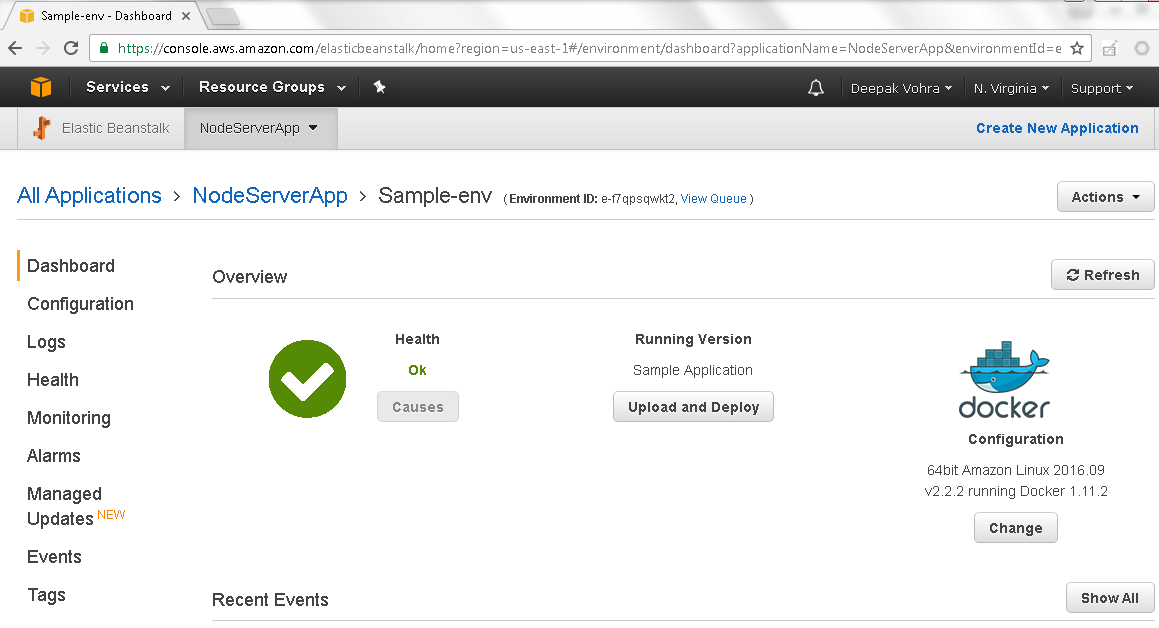Click the Recent Events heading

pyautogui.click(x=270, y=600)
